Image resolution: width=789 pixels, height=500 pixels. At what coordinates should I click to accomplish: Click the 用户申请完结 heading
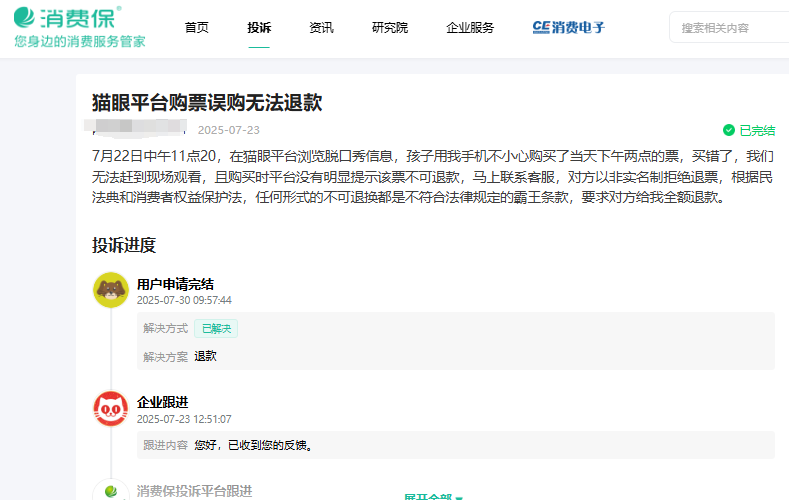[175, 284]
